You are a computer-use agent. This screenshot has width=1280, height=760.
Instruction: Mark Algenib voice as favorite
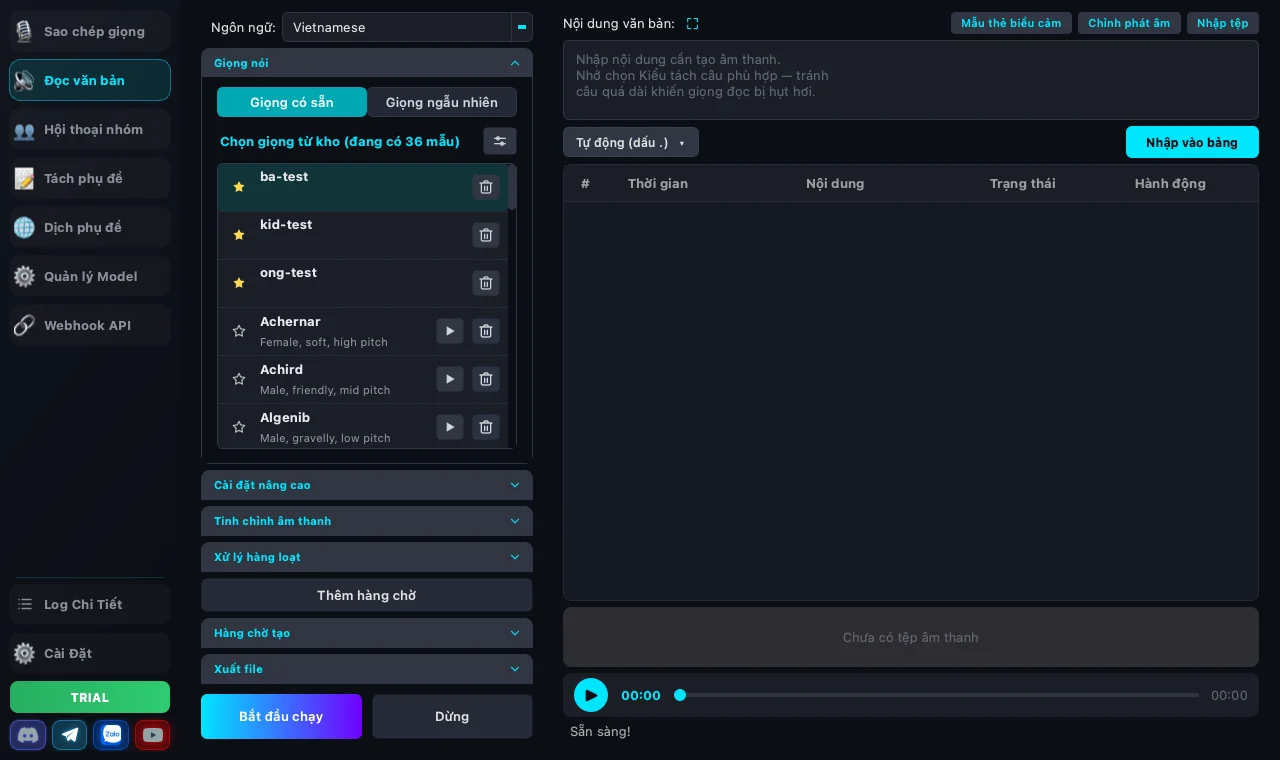pyautogui.click(x=239, y=427)
